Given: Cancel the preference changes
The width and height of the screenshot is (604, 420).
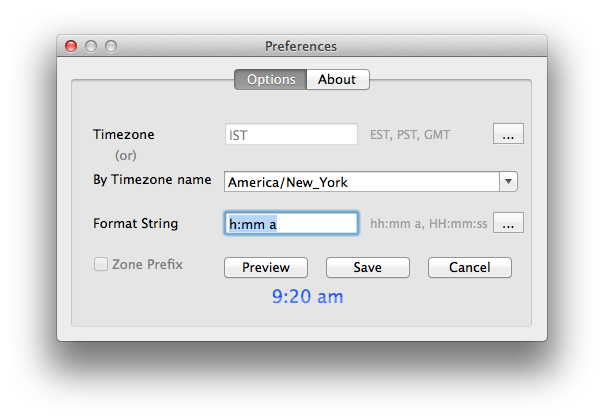Looking at the screenshot, I should [470, 267].
